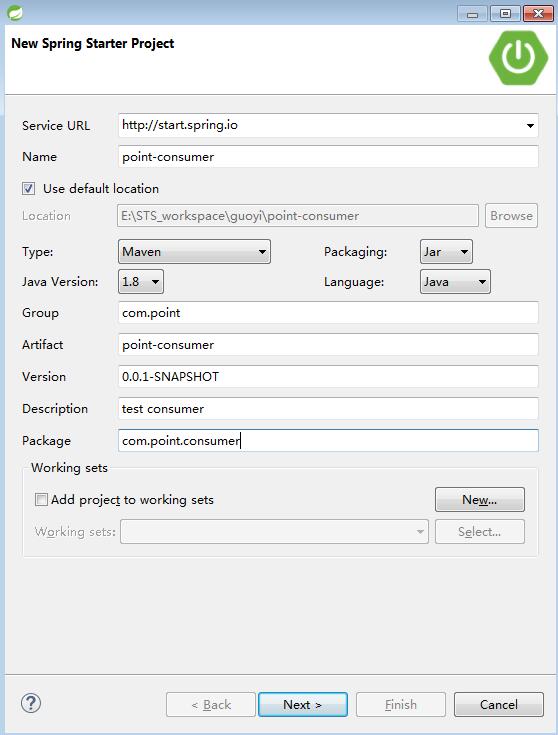Close the dialog with the X button
Viewport: 558px width, 735px height.
(538, 14)
